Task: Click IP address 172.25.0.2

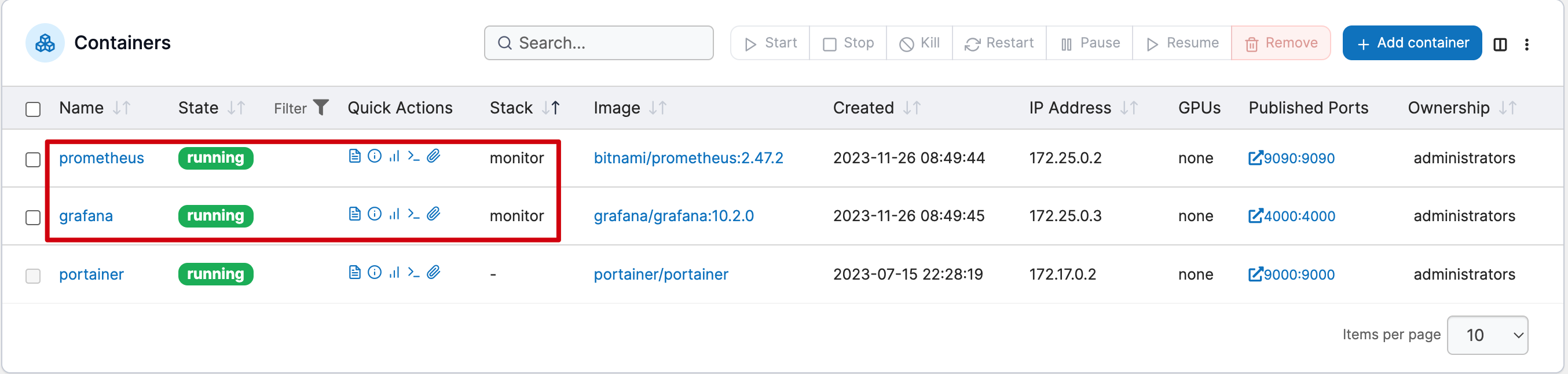Action: [x=1065, y=158]
